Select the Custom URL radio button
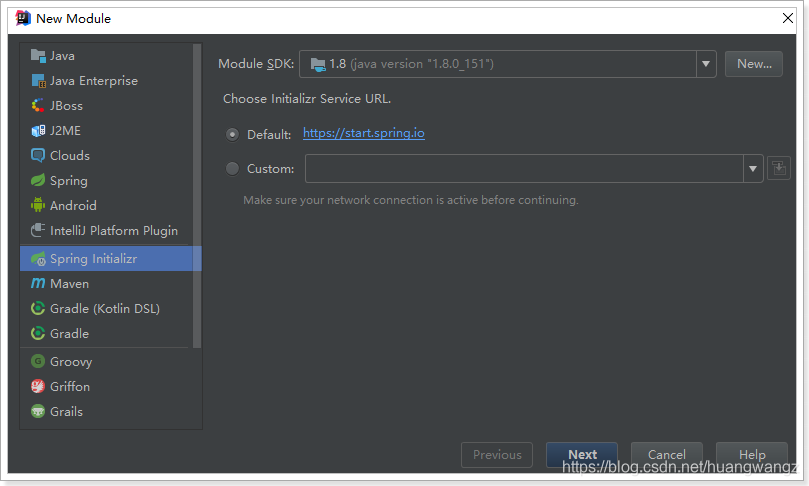The width and height of the screenshot is (809, 486). pyautogui.click(x=232, y=169)
